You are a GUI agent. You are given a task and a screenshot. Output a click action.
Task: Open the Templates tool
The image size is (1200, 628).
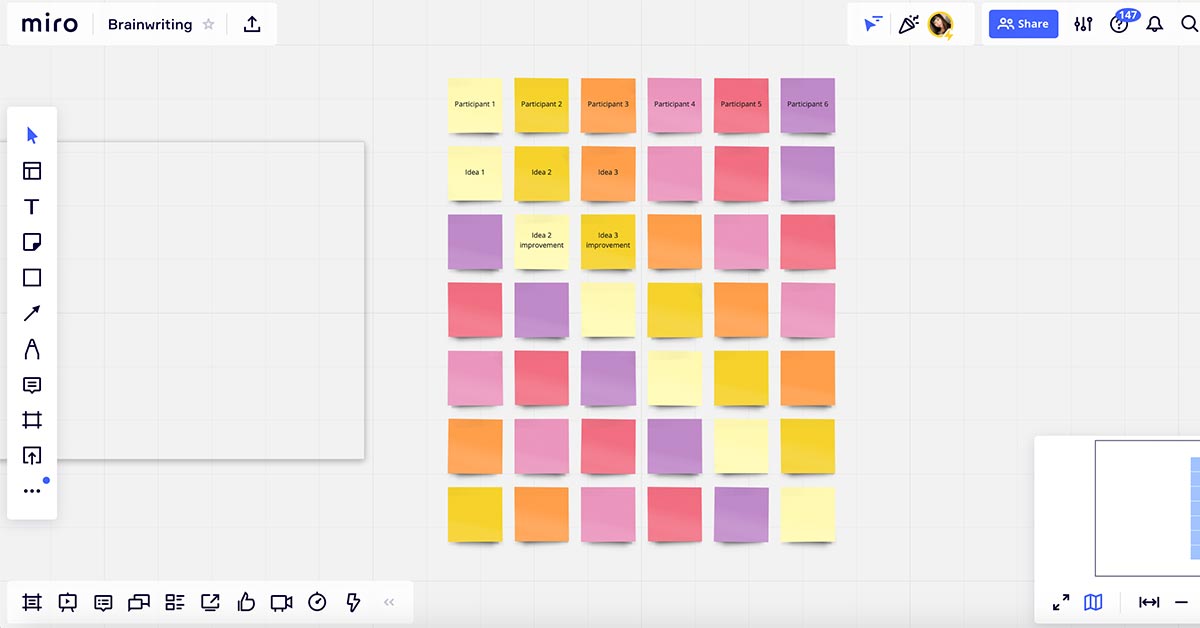[x=32, y=171]
